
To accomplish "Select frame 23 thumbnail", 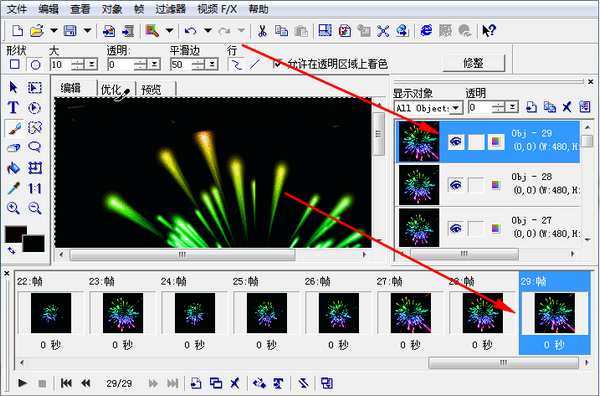I will (123, 313).
